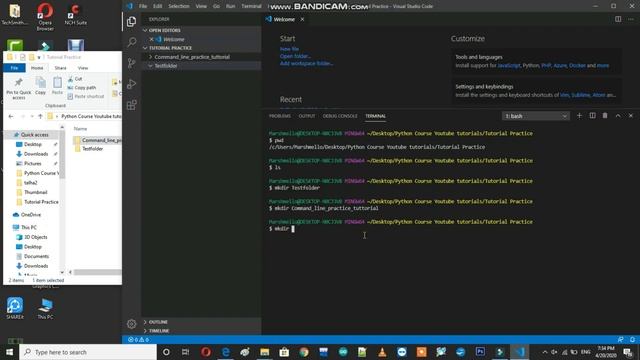This screenshot has width=640, height=360.
Task: Click errors and warnings status bar item
Action: (x=138, y=340)
